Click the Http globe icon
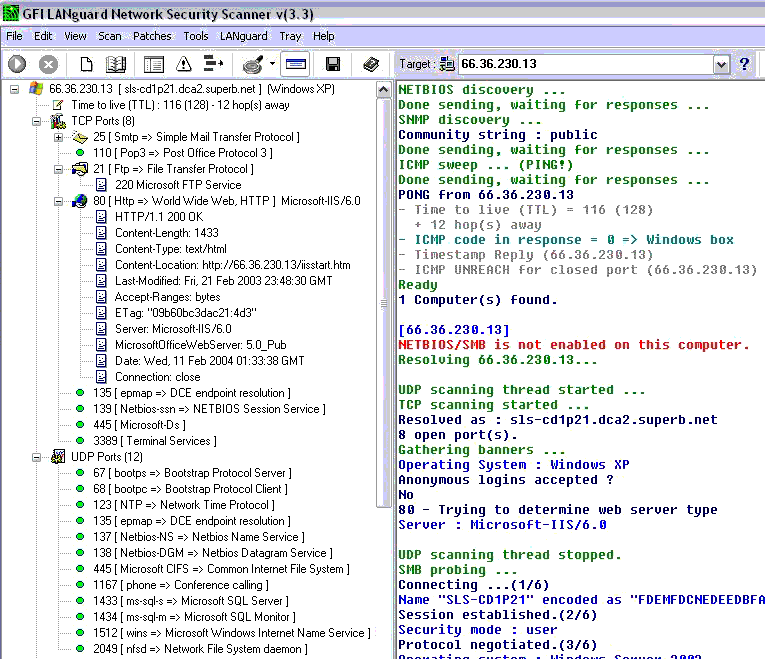 pos(80,201)
